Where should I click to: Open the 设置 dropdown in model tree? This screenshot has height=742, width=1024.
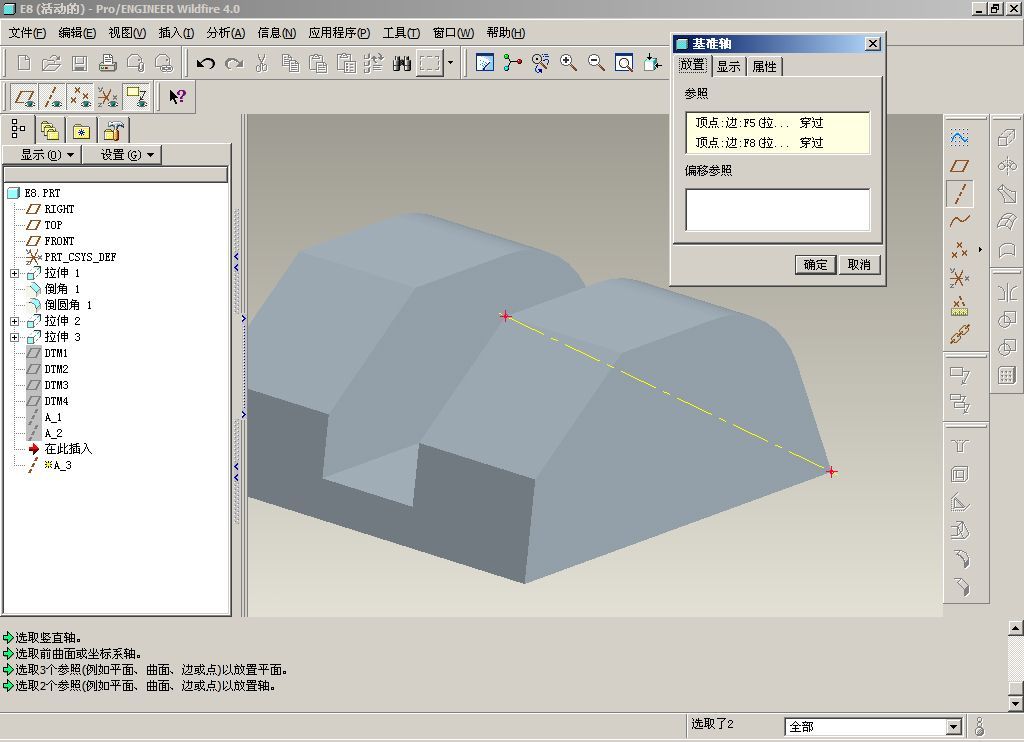[121, 155]
